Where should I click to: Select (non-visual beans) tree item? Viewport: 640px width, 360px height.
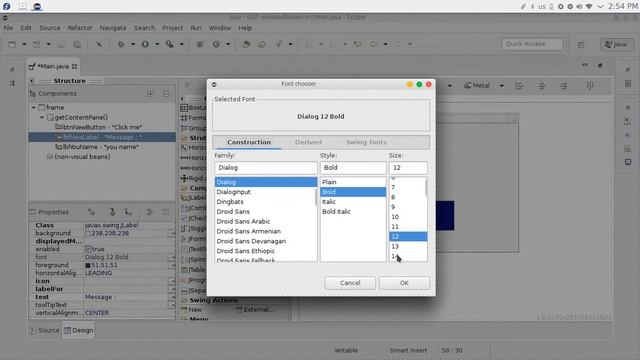click(x=78, y=157)
